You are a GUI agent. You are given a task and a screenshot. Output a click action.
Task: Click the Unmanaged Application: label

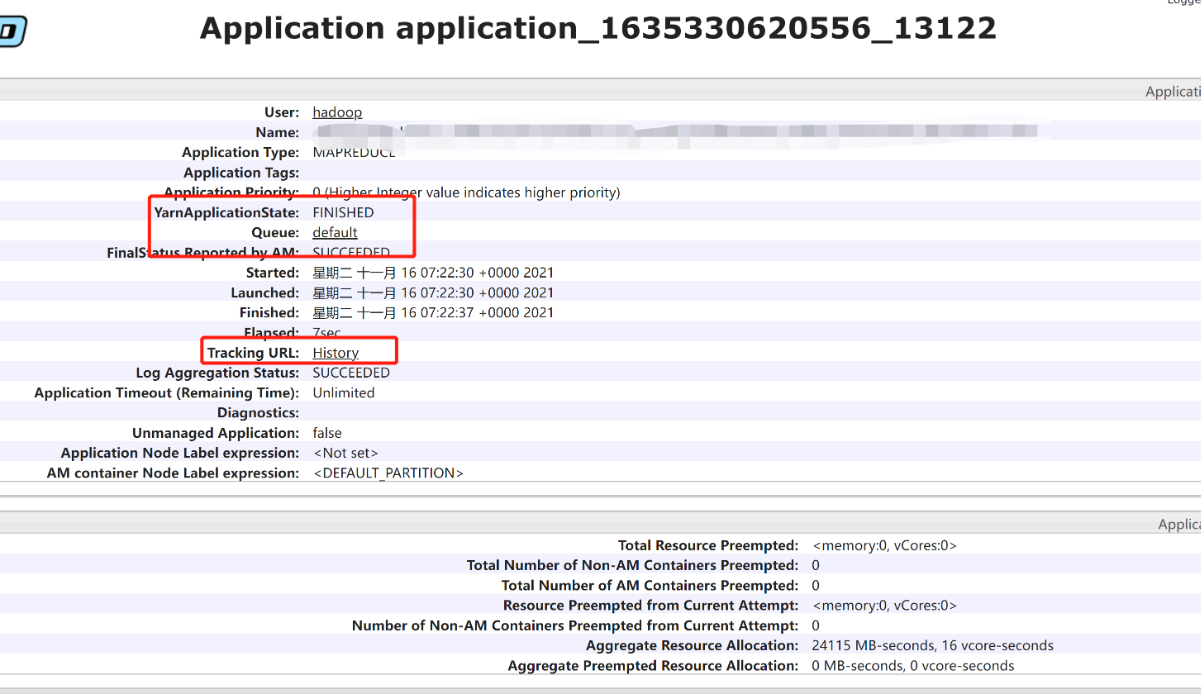tap(215, 433)
